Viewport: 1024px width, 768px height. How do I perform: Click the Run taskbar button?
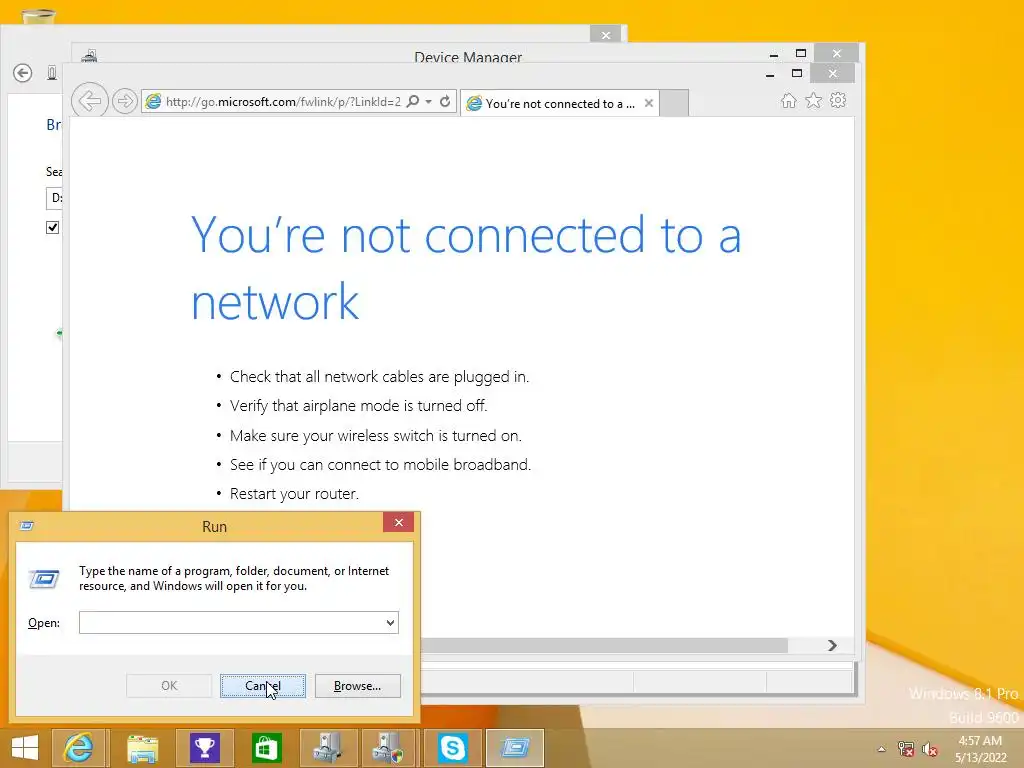click(515, 748)
